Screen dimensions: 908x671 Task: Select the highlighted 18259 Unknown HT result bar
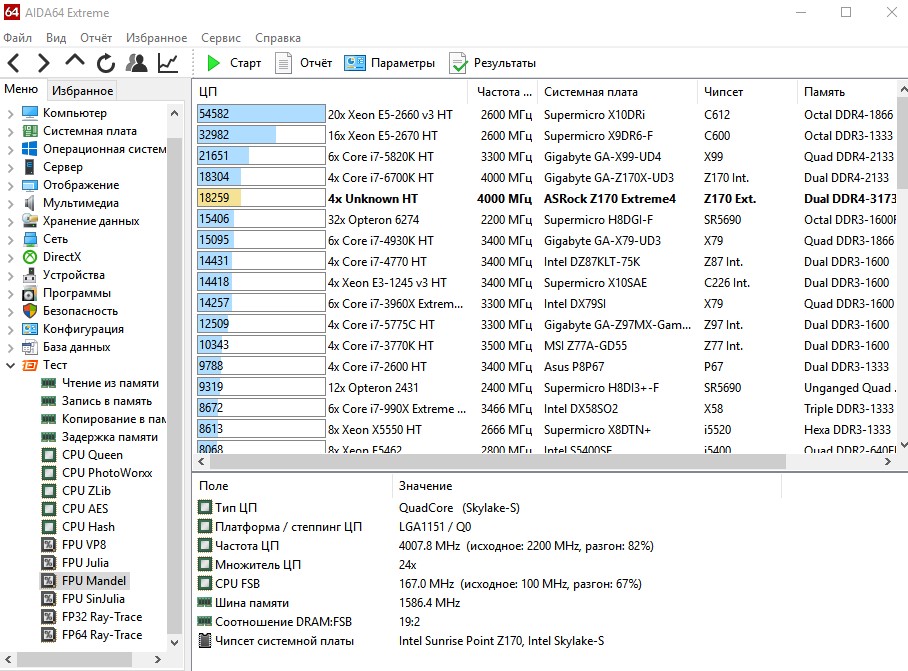coord(261,198)
